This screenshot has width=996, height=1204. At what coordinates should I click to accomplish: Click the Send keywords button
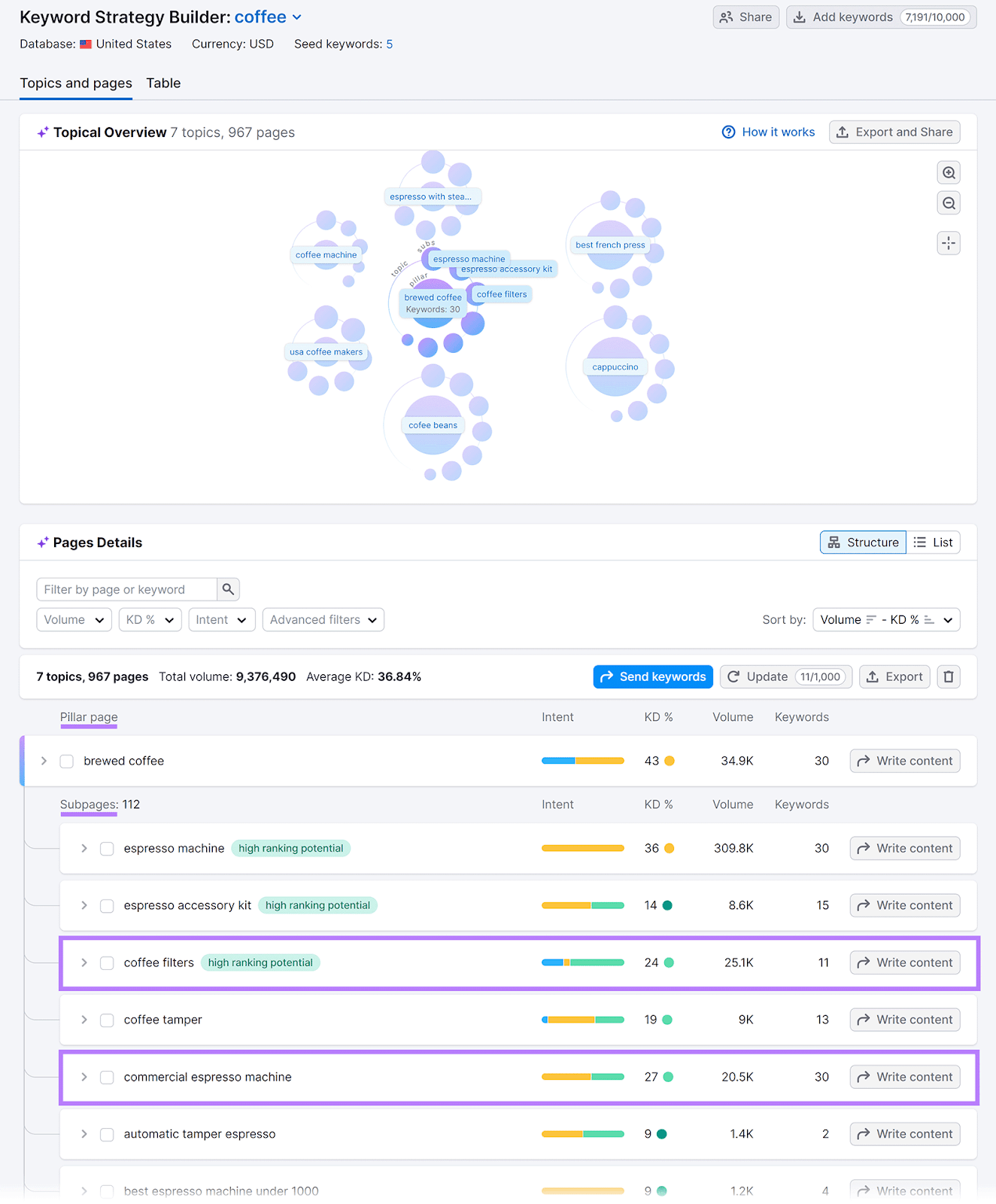point(652,676)
